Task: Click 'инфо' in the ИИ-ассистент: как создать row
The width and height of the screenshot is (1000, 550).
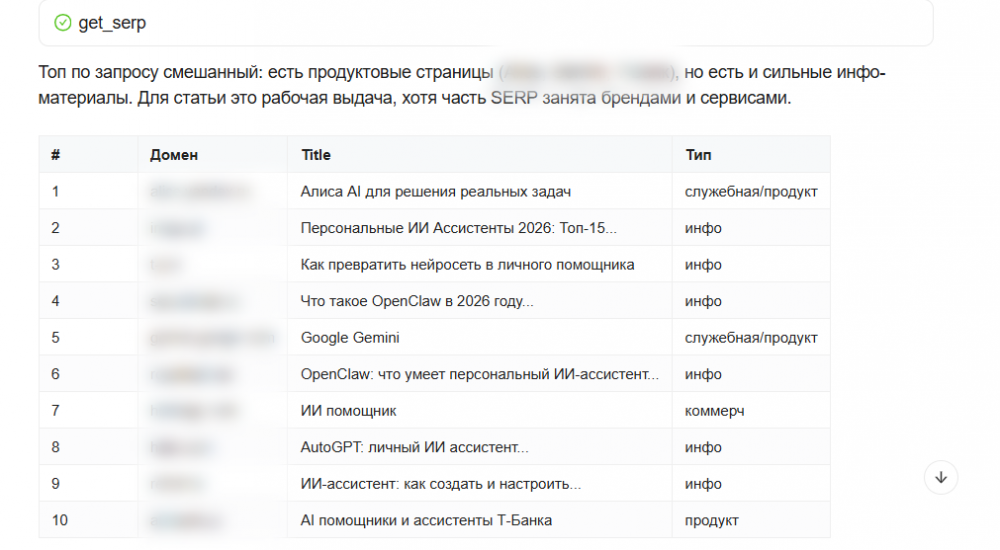Action: (x=703, y=484)
